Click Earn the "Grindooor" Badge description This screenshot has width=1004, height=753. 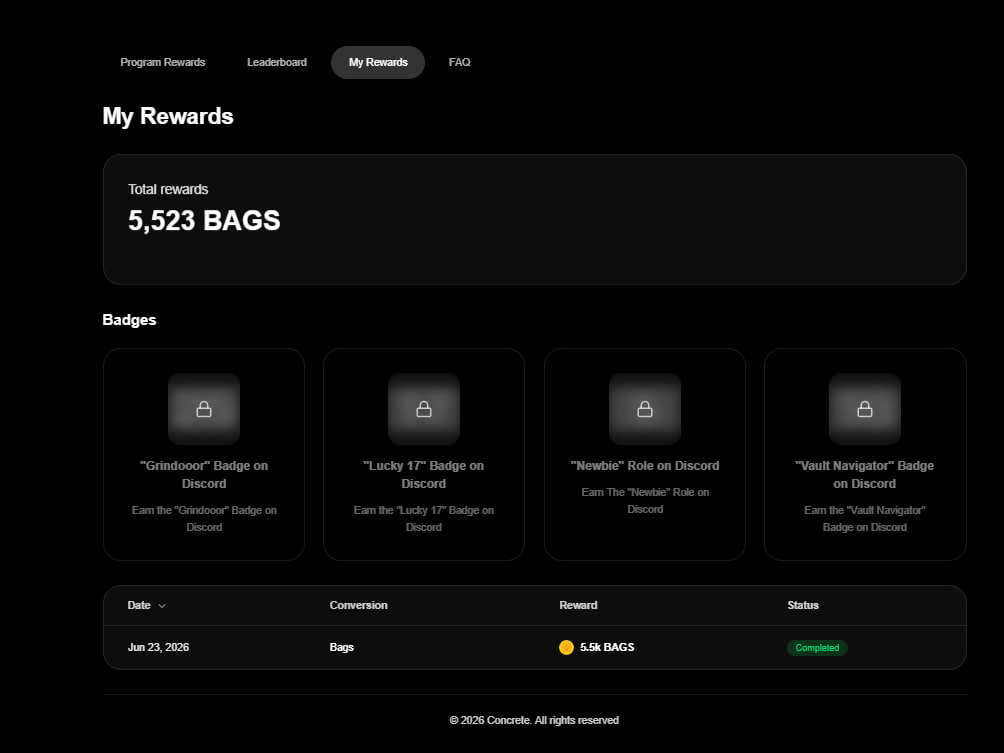[x=204, y=519]
